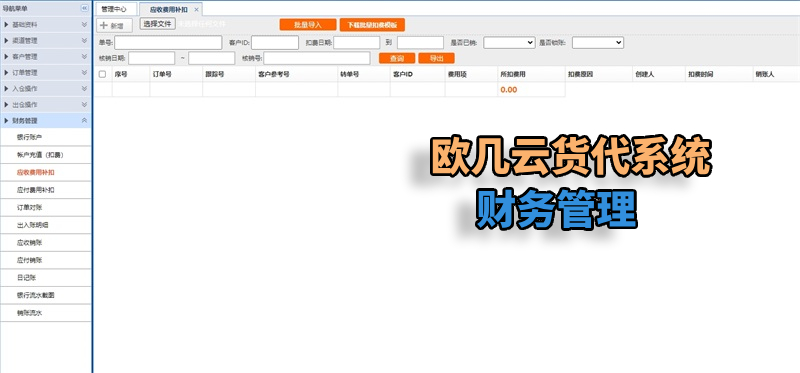Image resolution: width=800 pixels, height=373 pixels.
Task: Click the chevron beside 订单管理
Action: point(84,72)
